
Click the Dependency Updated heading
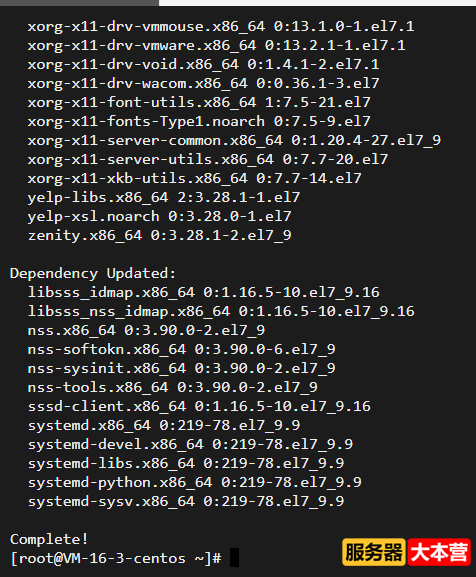(x=93, y=273)
